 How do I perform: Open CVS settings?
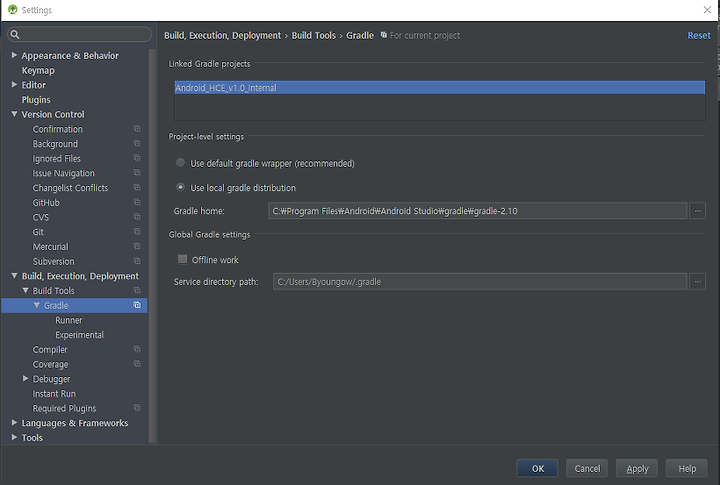pyautogui.click(x=41, y=217)
